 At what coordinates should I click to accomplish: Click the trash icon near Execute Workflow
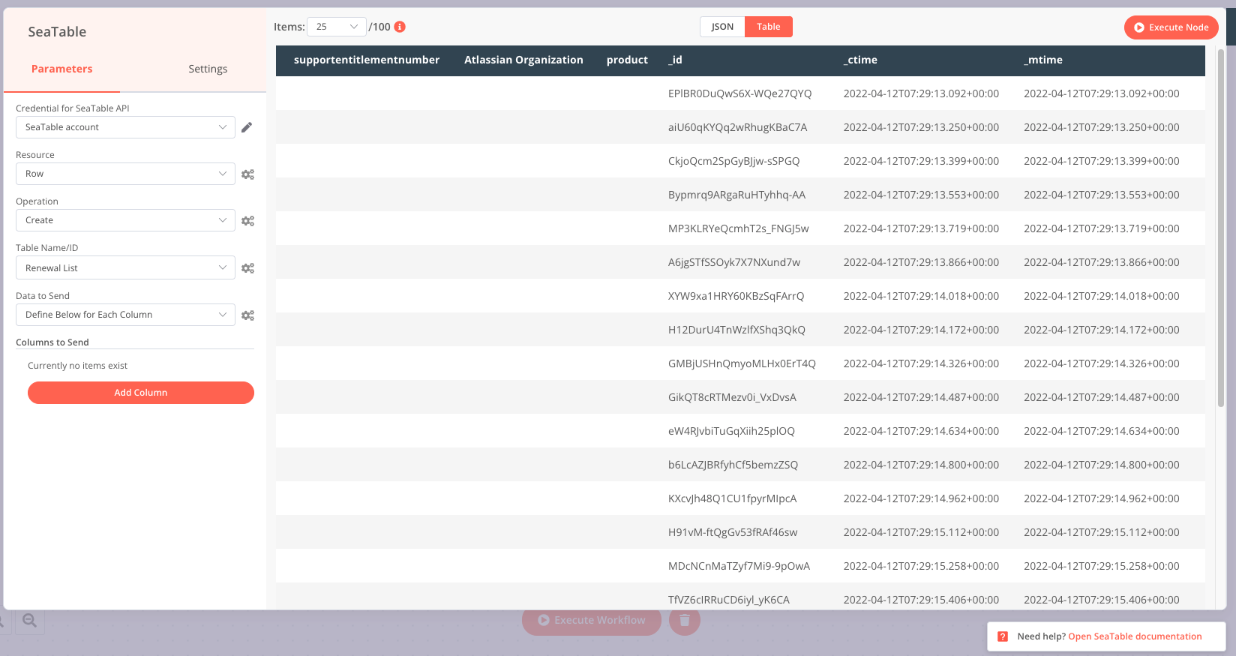684,621
